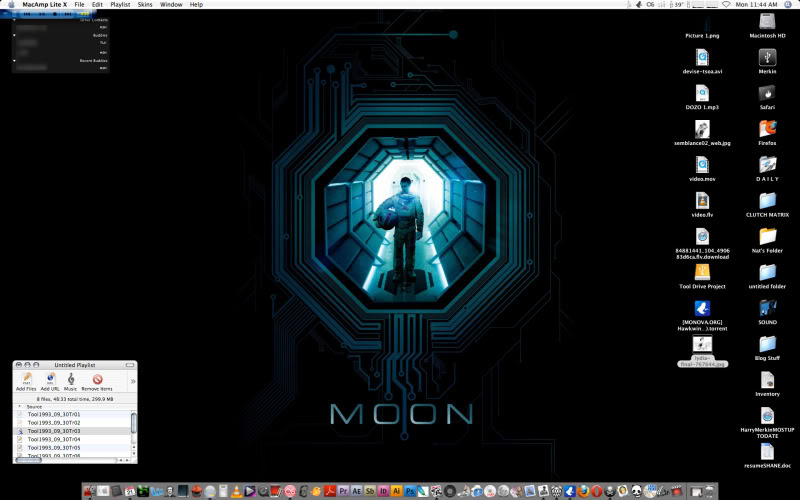800x500 pixels.
Task: Select the video.mov file icon
Action: coord(702,165)
